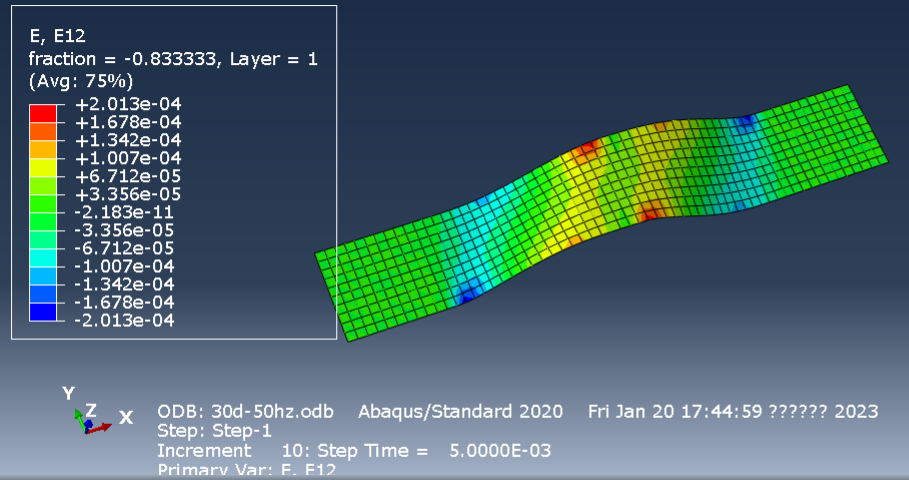The height and width of the screenshot is (480, 909).
Task: Click the (Avg: 75%) legend text
Action: (x=81, y=81)
